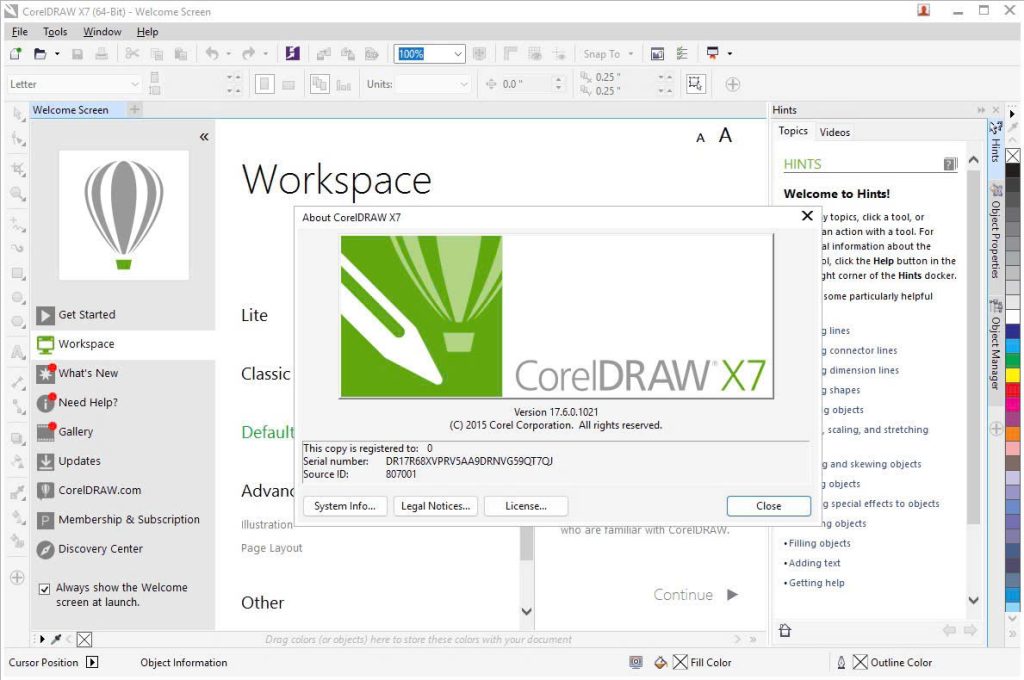Open the Gallery section icon
This screenshot has height=680, width=1024.
click(46, 432)
